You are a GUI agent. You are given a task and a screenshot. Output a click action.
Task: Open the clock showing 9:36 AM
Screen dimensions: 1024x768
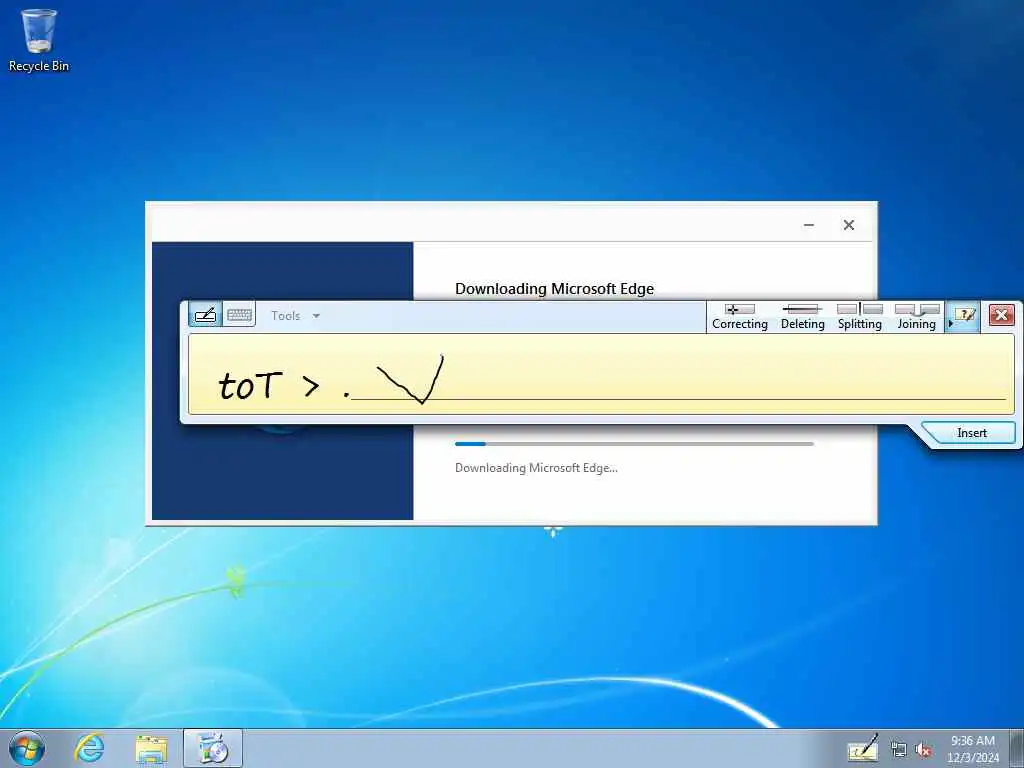(972, 749)
